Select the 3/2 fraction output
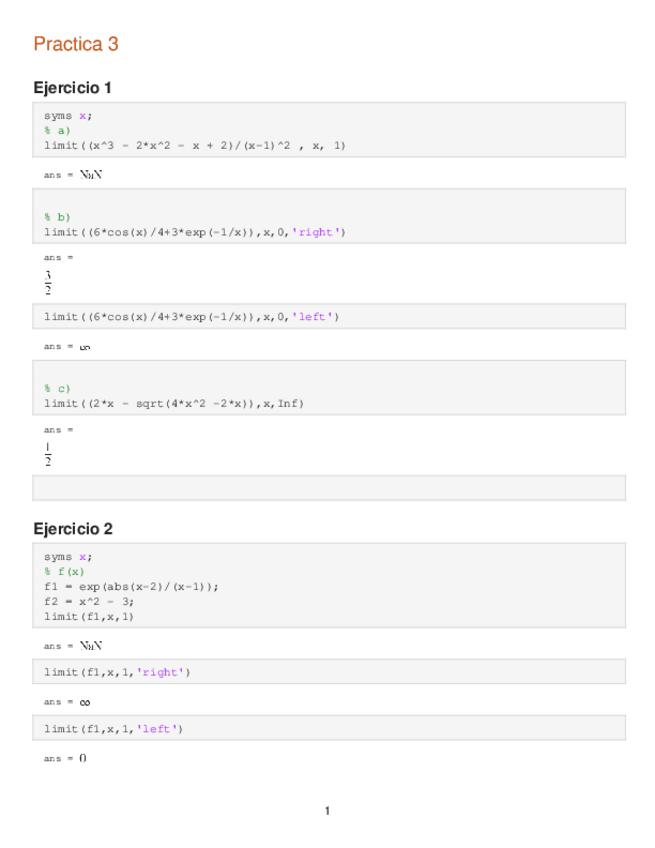The width and height of the screenshot is (655, 848). click(48, 283)
